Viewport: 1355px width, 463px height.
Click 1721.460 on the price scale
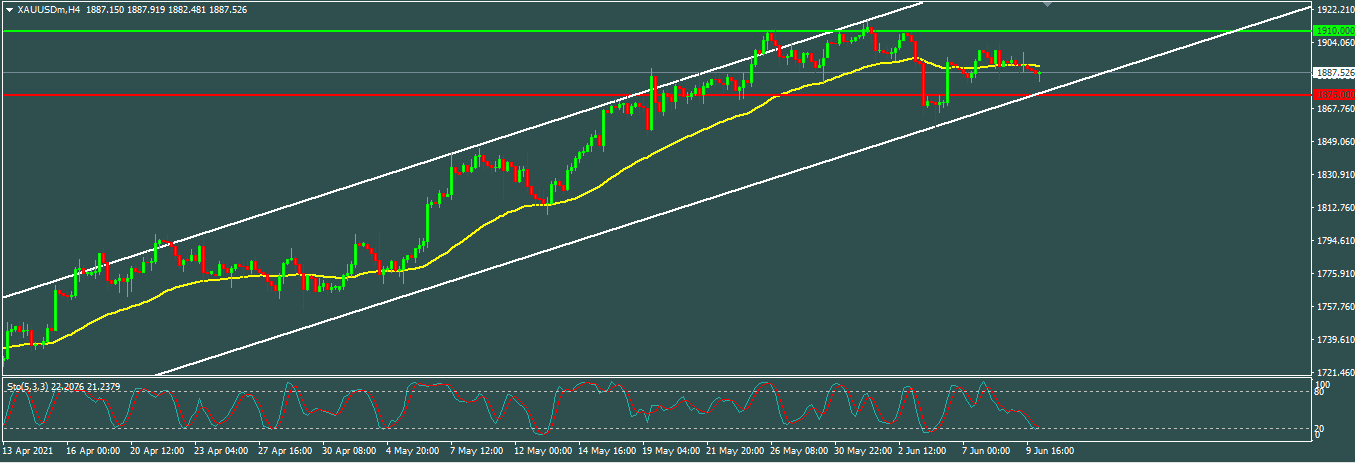(1330, 373)
